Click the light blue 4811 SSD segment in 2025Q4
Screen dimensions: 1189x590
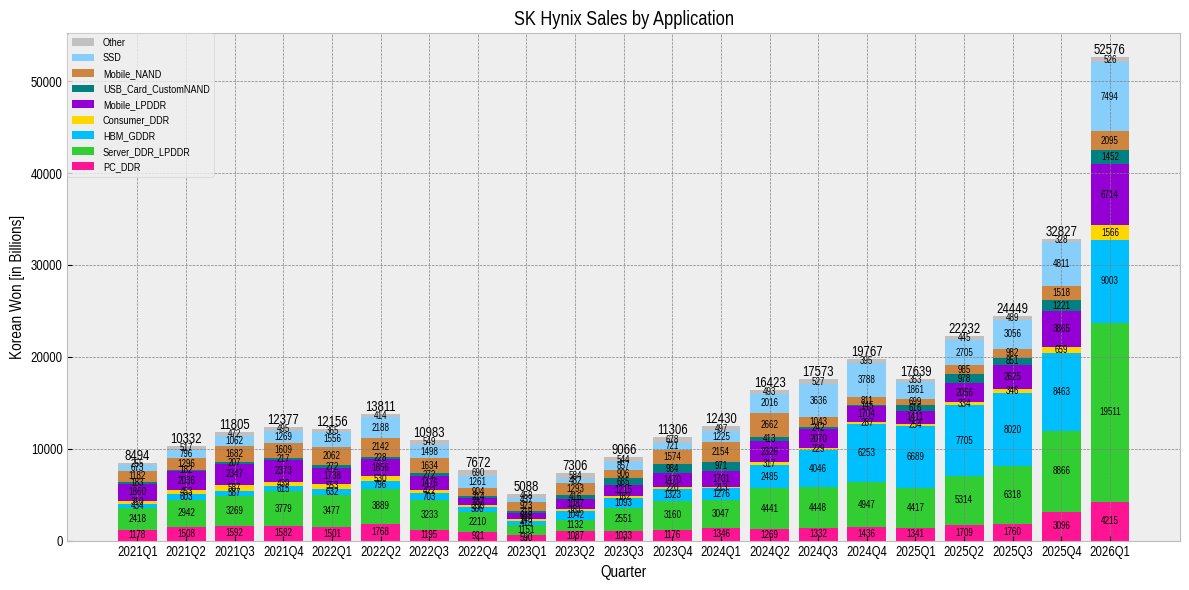tap(1061, 264)
